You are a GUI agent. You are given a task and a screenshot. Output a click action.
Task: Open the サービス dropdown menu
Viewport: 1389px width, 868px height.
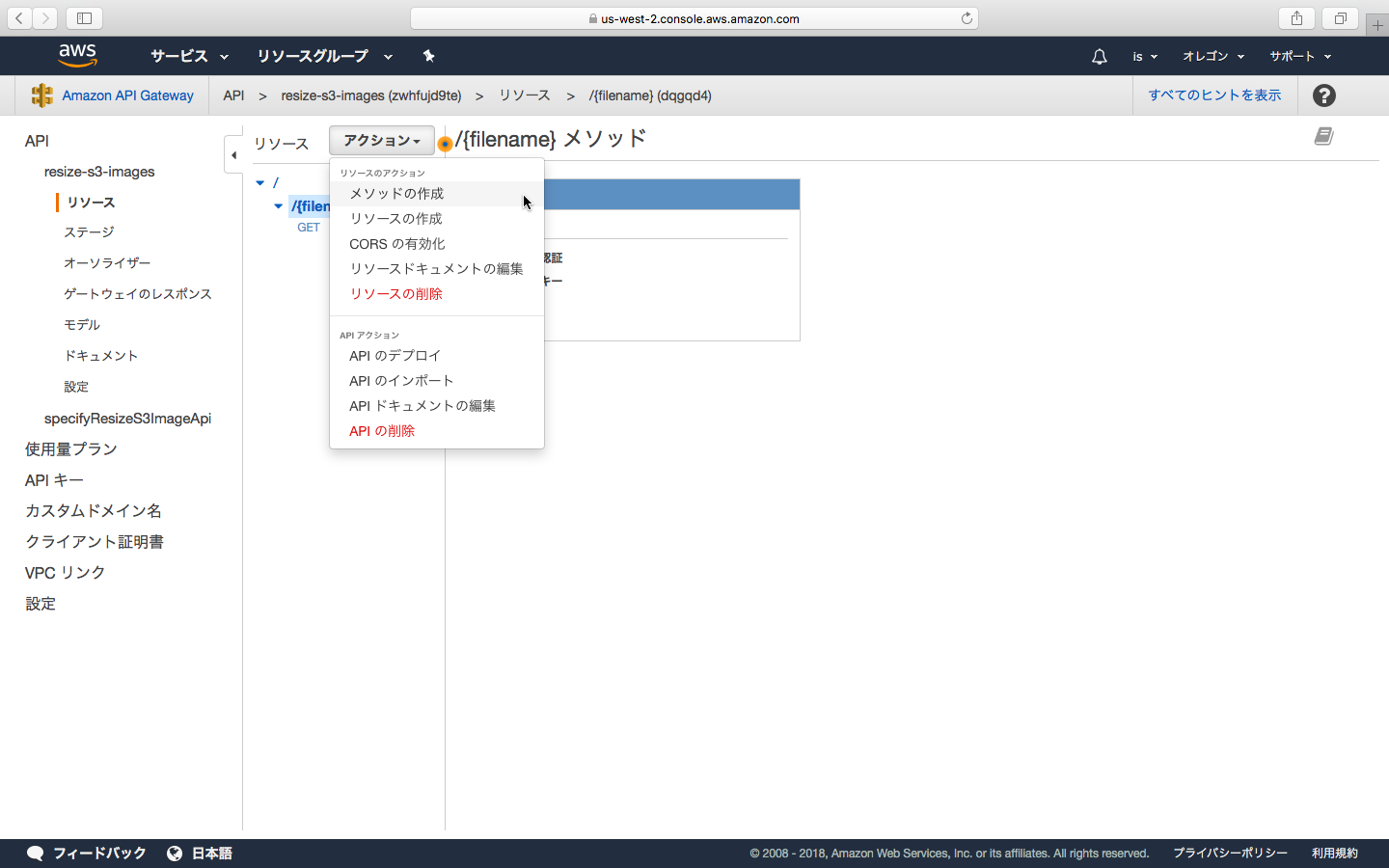point(189,56)
